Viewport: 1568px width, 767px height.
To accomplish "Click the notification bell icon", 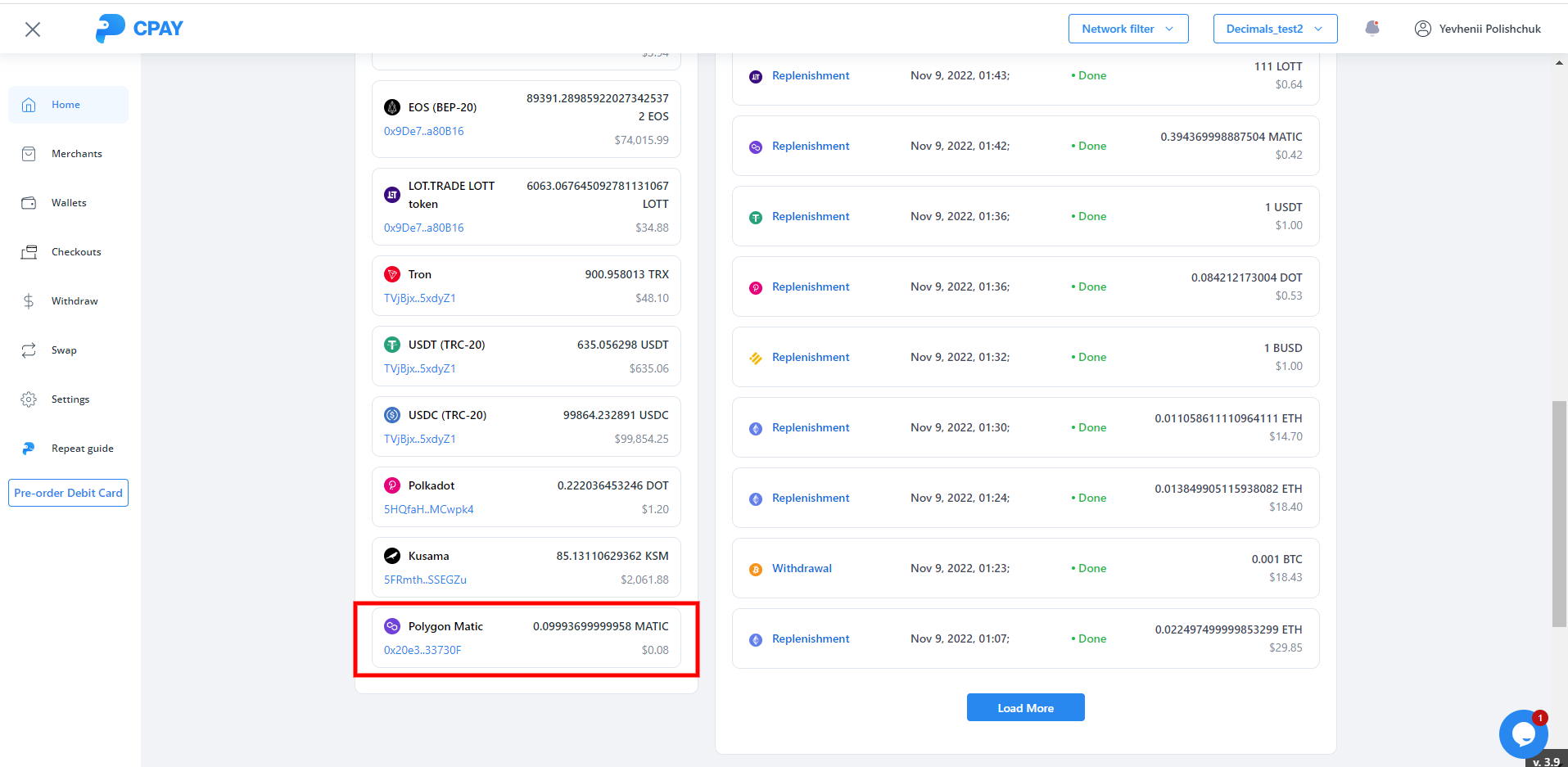I will tap(1372, 29).
